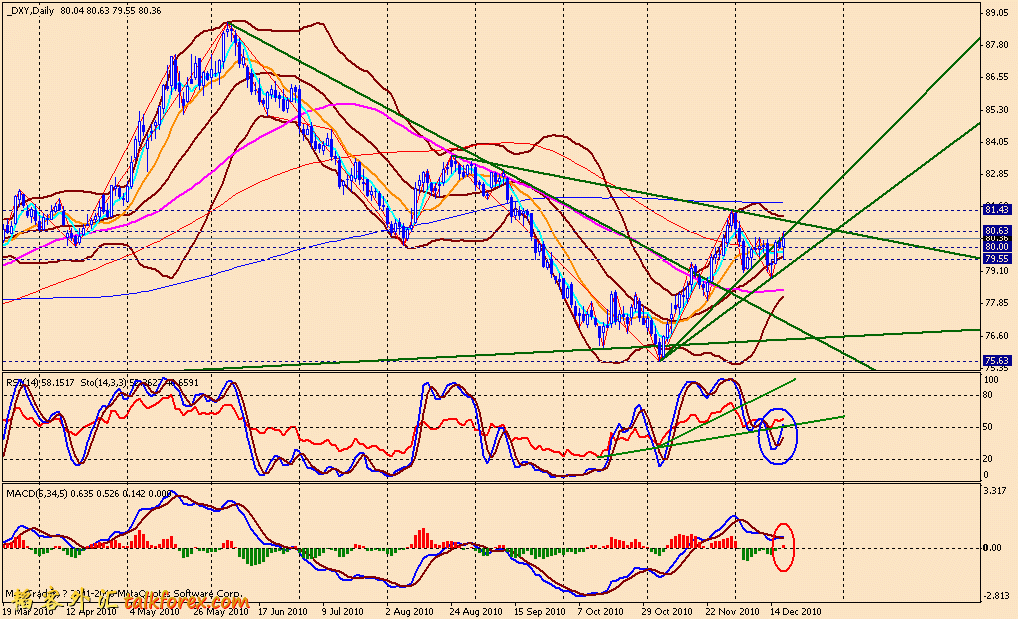The width and height of the screenshot is (1018, 619).
Task: Select the 77.85 price axis label
Action: pyautogui.click(x=996, y=303)
